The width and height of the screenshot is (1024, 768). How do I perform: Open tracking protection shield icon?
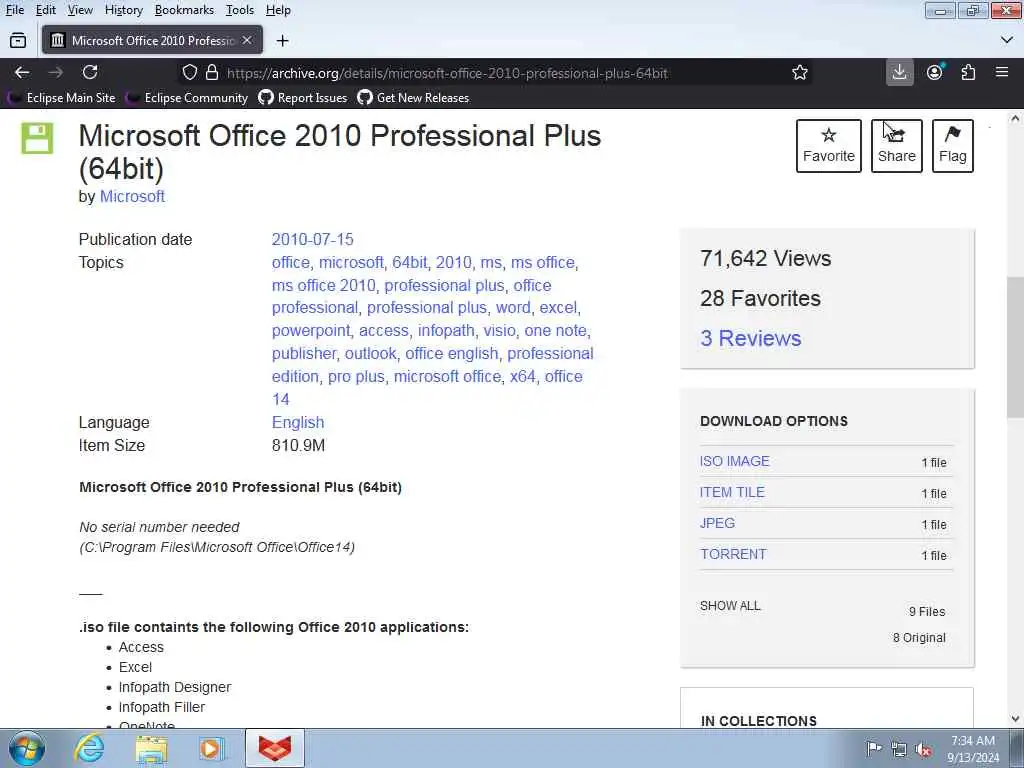(x=189, y=72)
